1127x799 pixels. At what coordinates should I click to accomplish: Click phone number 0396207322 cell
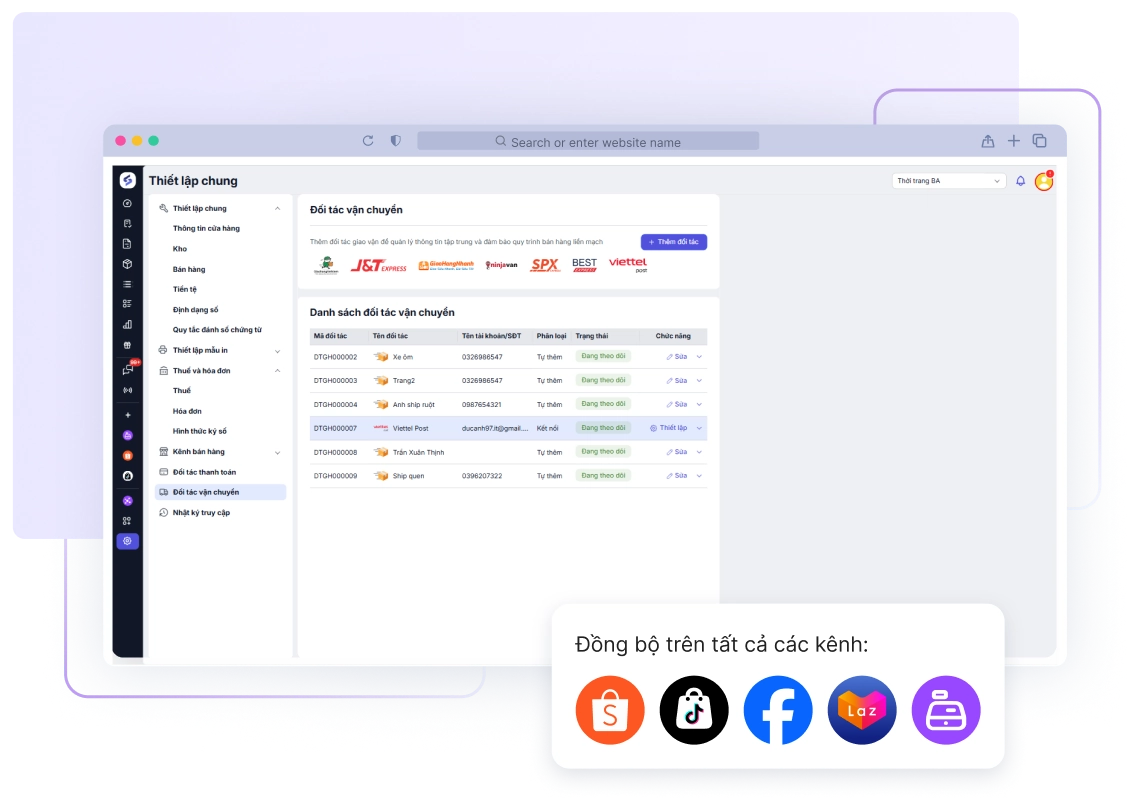(x=482, y=476)
